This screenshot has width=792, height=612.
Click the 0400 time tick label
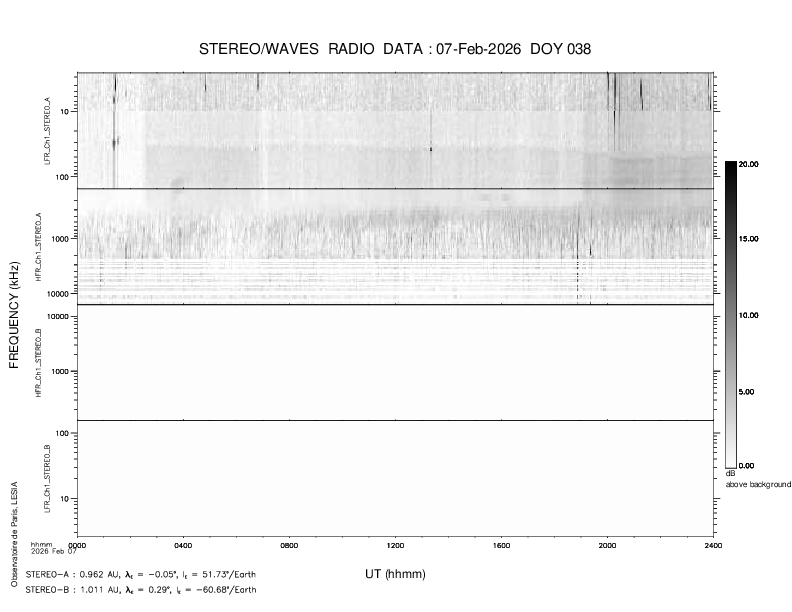183,545
